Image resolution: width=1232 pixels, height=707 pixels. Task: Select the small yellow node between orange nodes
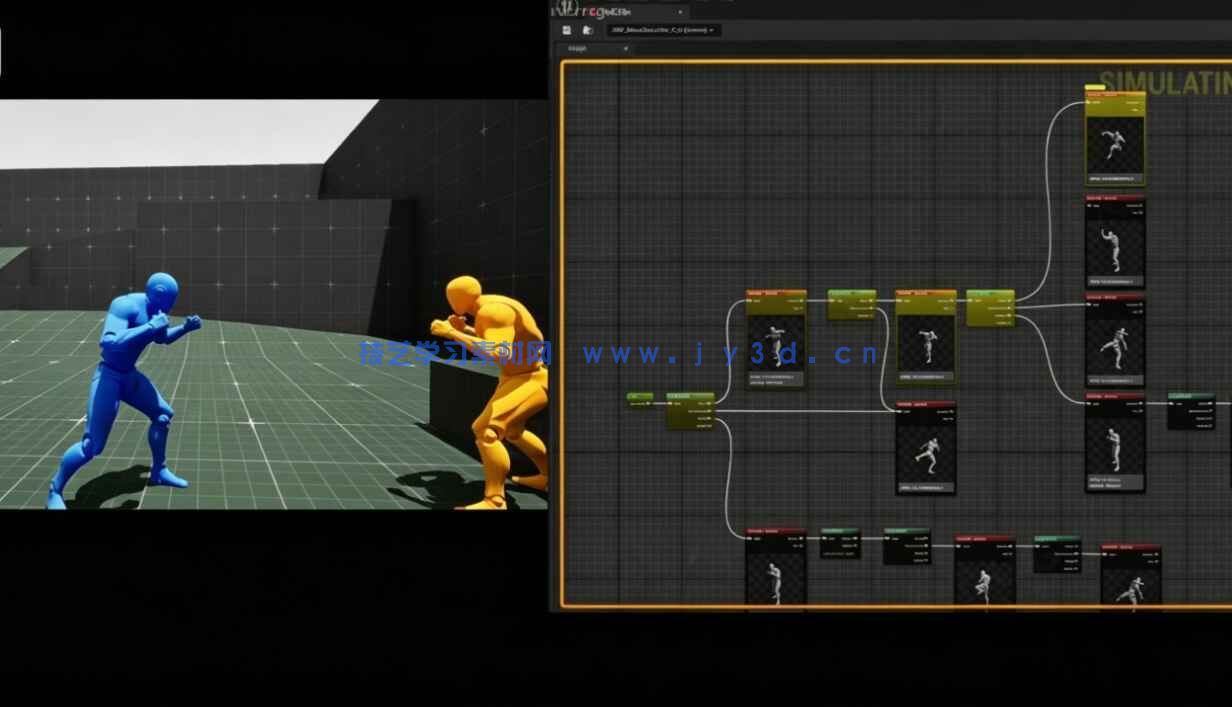tap(851, 304)
